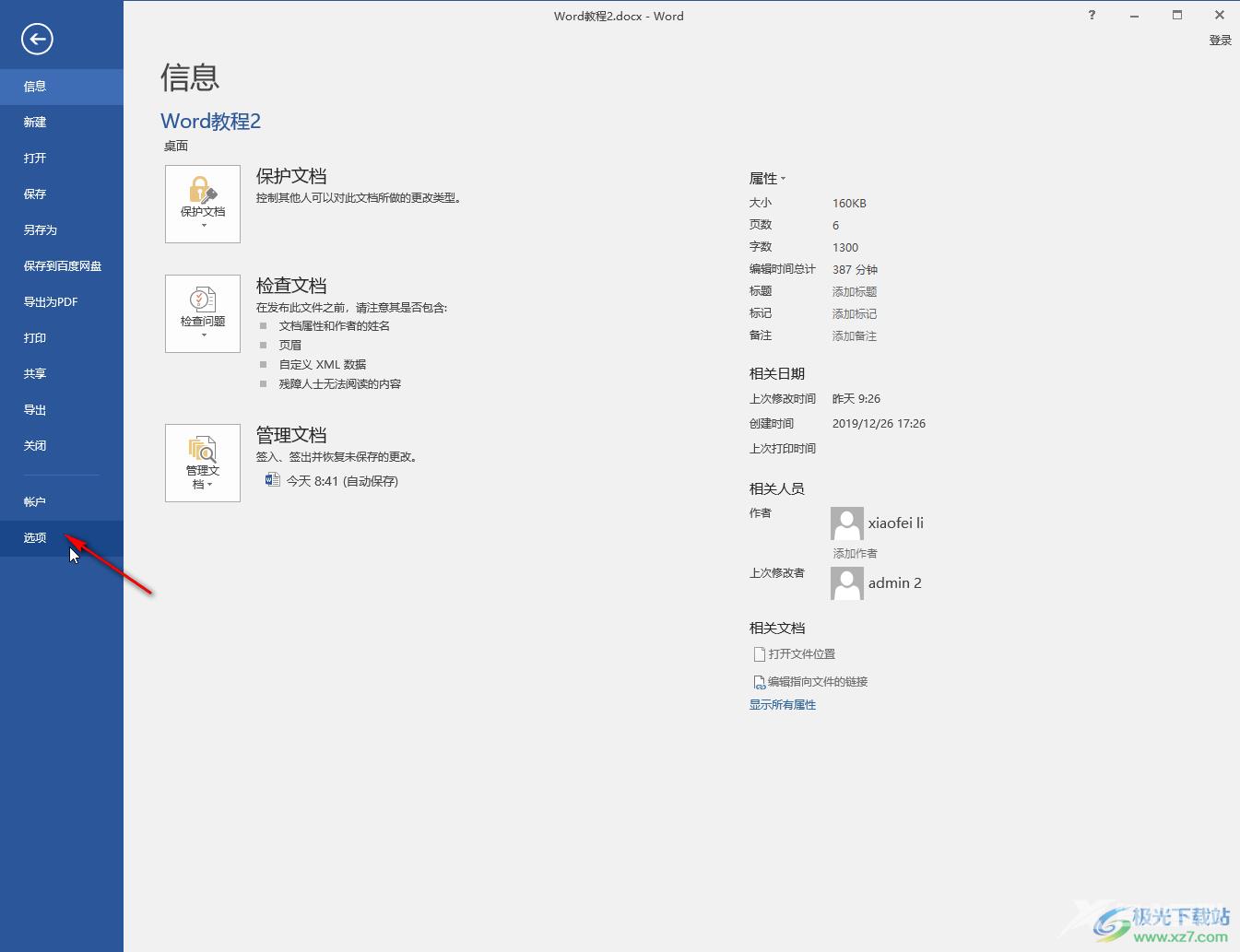
Task: Expand the 属性 properties dropdown arrow
Action: coord(783,179)
